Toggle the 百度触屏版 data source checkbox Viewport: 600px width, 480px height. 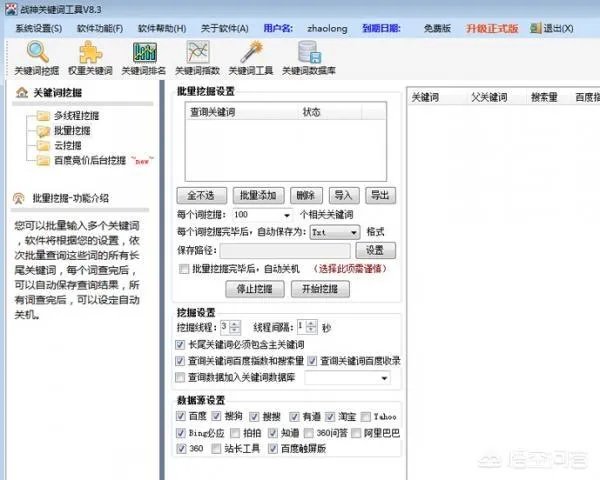coord(272,449)
